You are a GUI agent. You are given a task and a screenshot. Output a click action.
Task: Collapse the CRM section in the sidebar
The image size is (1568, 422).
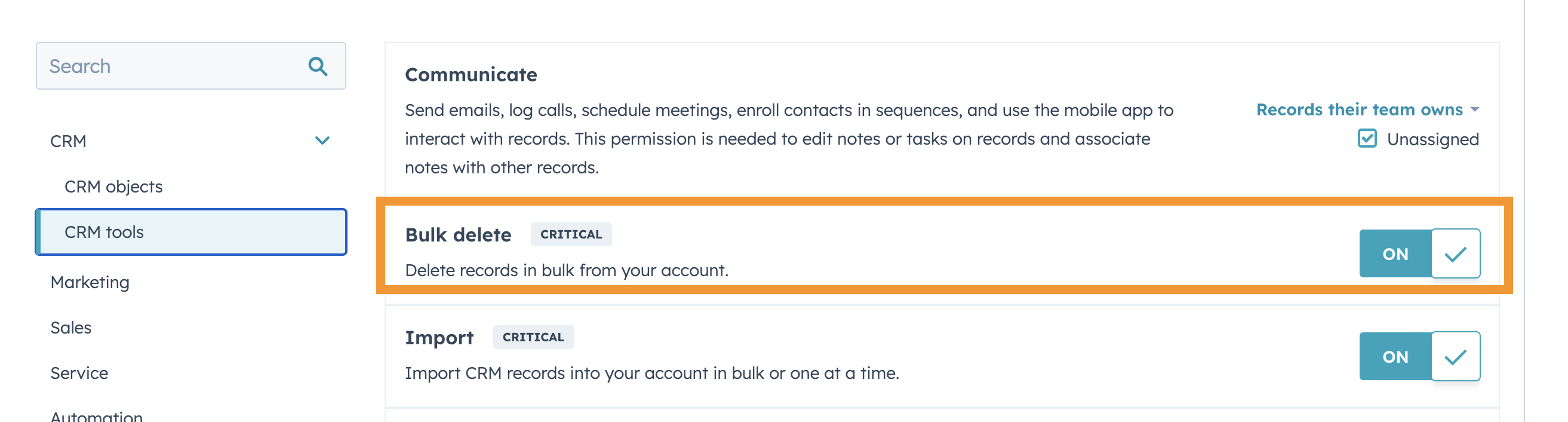coord(323,140)
